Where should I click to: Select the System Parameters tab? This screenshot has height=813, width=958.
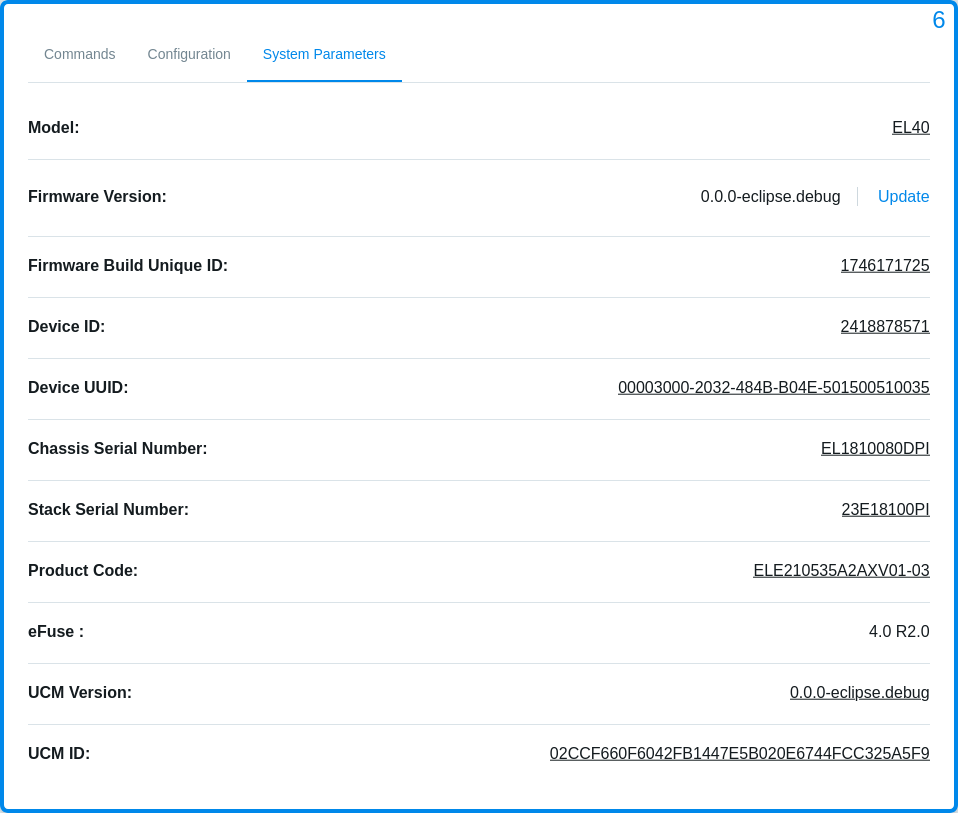click(323, 54)
